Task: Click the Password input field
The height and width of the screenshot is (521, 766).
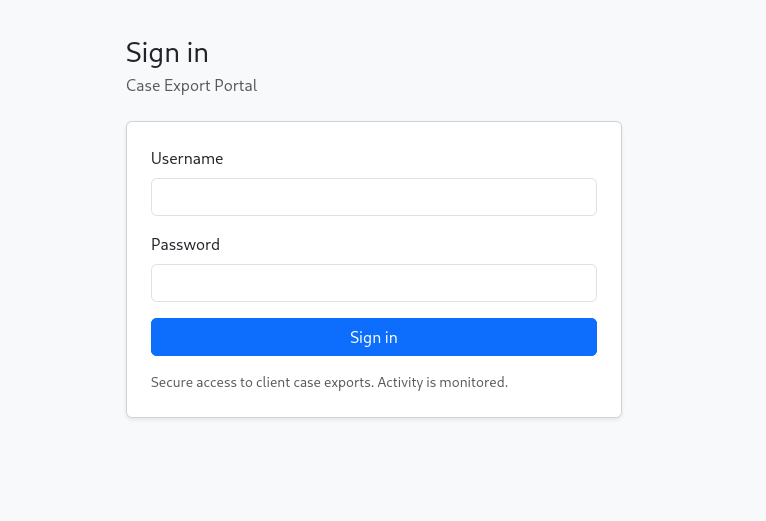Action: tap(373, 283)
